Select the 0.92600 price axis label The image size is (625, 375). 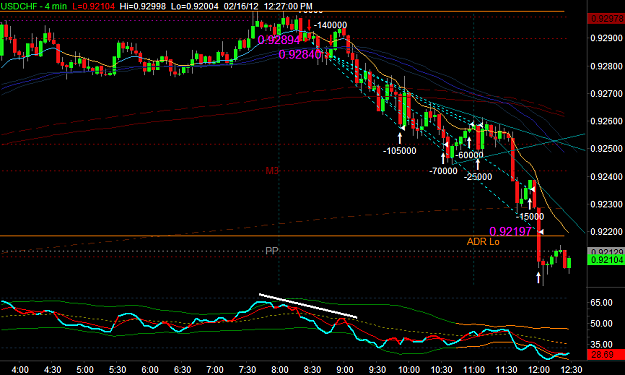pos(606,121)
